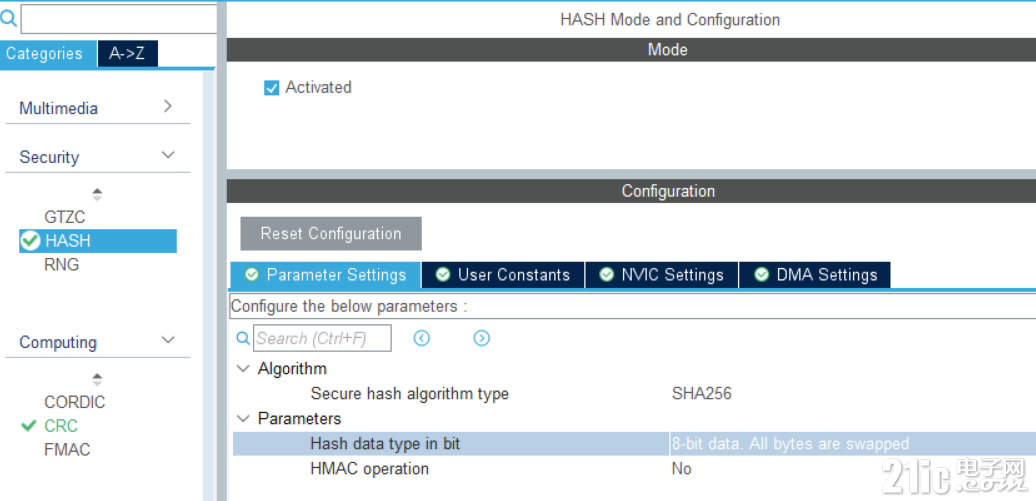Select RNG peripheral in Security list
The width and height of the screenshot is (1036, 501).
tap(61, 264)
